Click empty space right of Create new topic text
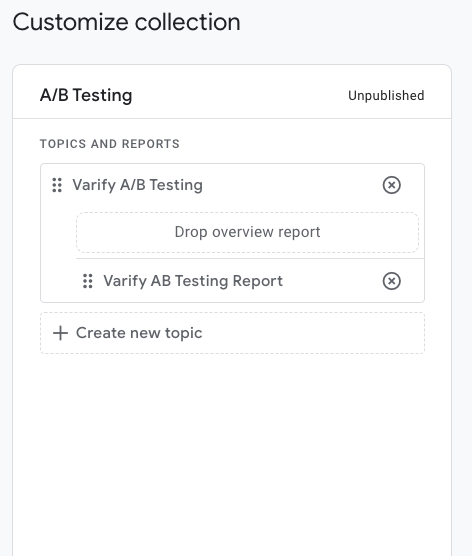This screenshot has height=556, width=472. point(312,333)
